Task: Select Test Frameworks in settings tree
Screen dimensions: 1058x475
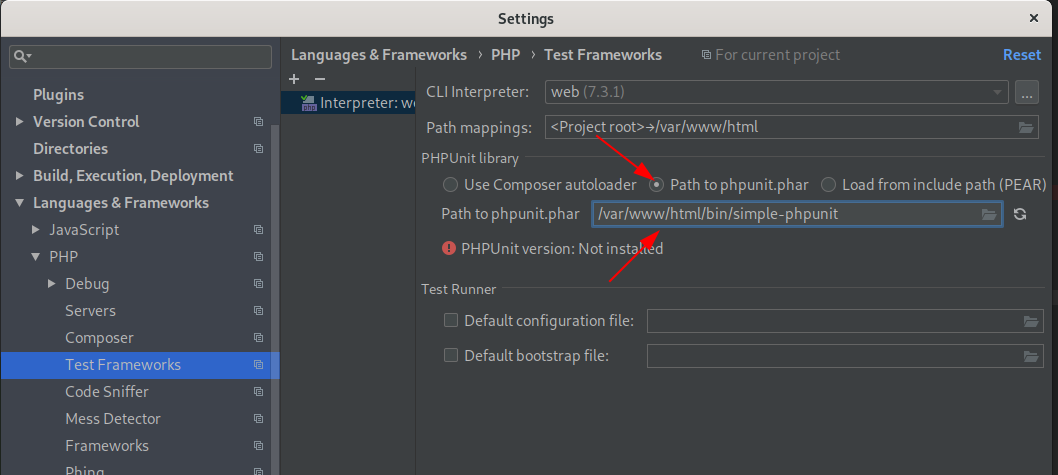Action: click(x=140, y=364)
